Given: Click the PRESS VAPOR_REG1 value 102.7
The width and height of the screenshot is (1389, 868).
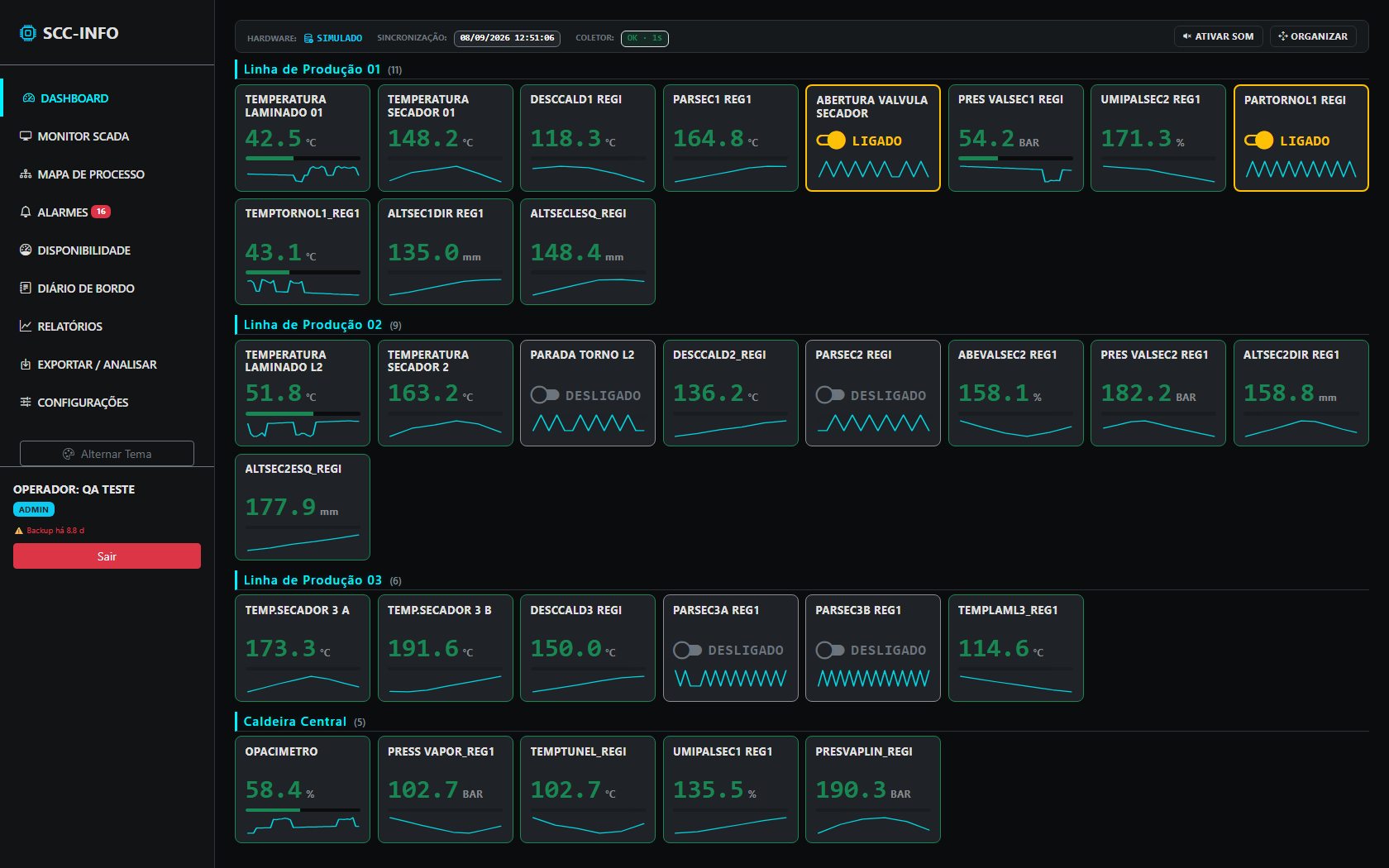Looking at the screenshot, I should (423, 790).
